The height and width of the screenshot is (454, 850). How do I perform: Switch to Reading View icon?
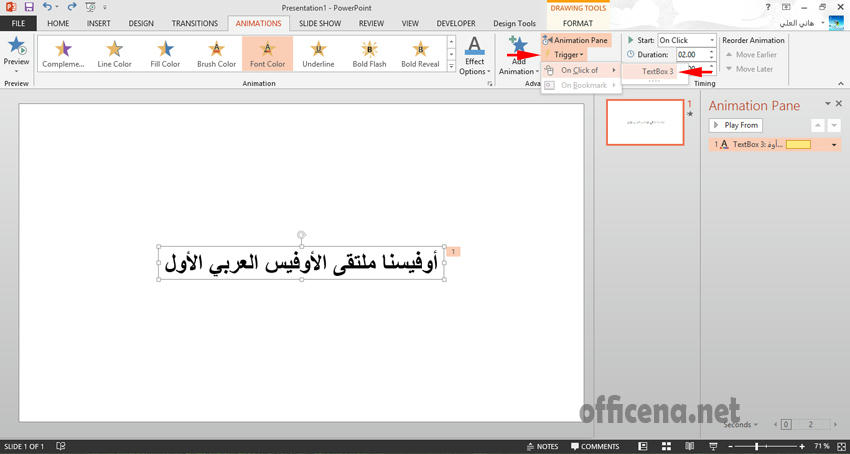pyautogui.click(x=690, y=446)
